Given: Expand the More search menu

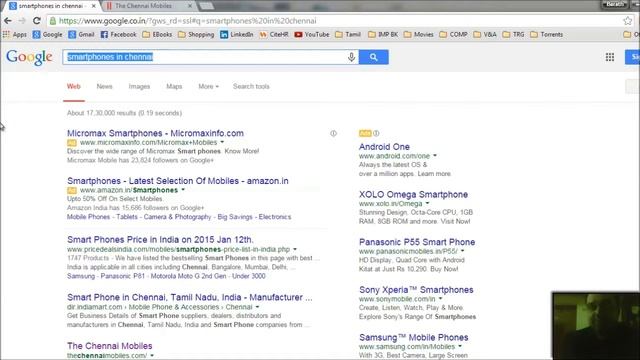Looking at the screenshot, I should click(208, 87).
